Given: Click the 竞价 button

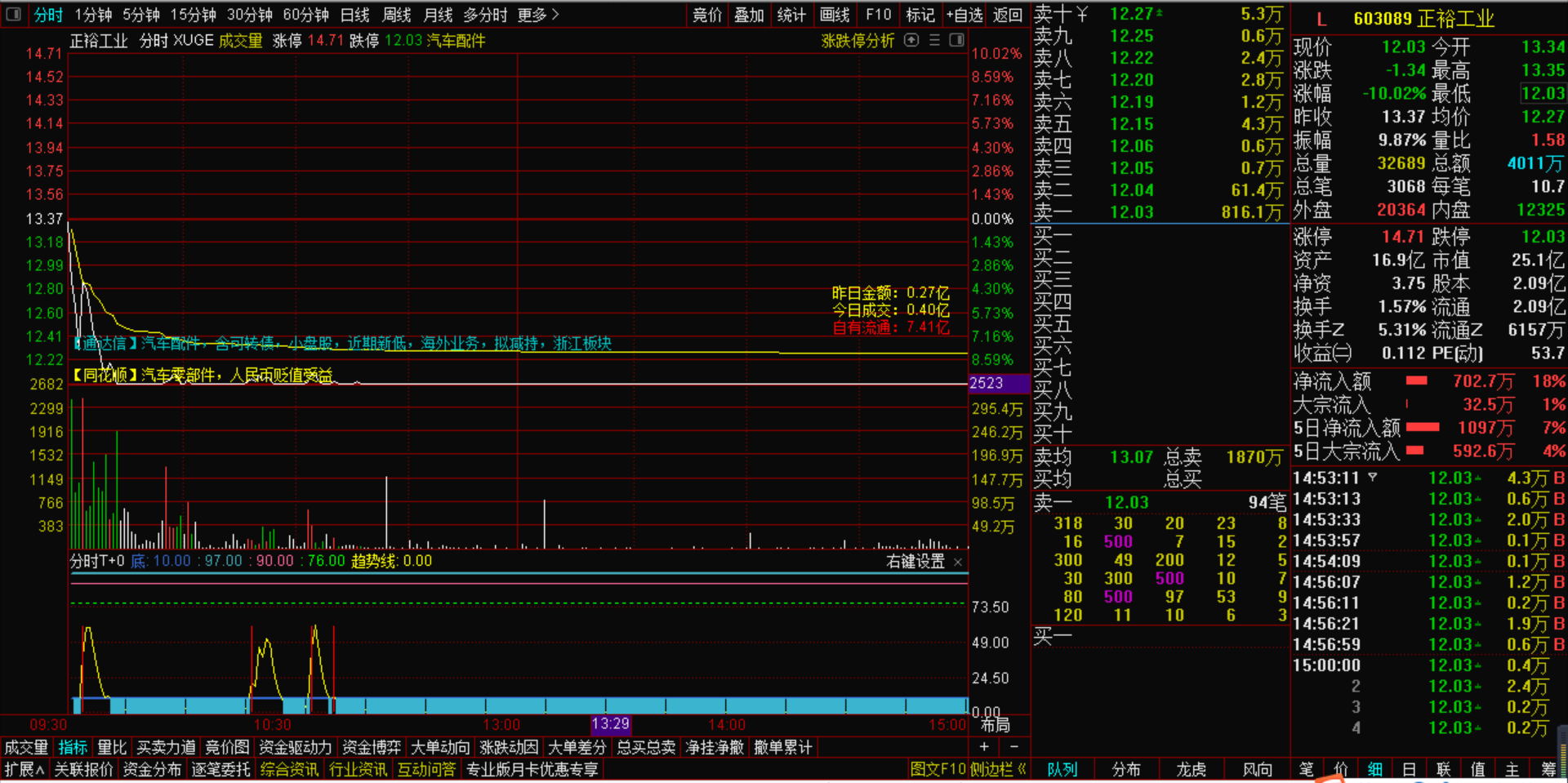Looking at the screenshot, I should [707, 15].
